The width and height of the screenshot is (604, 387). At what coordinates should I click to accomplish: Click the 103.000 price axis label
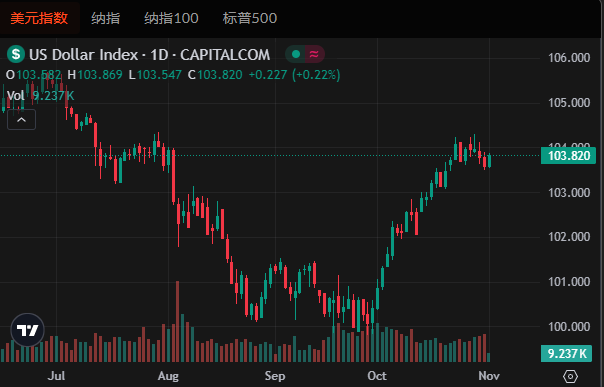[569, 193]
